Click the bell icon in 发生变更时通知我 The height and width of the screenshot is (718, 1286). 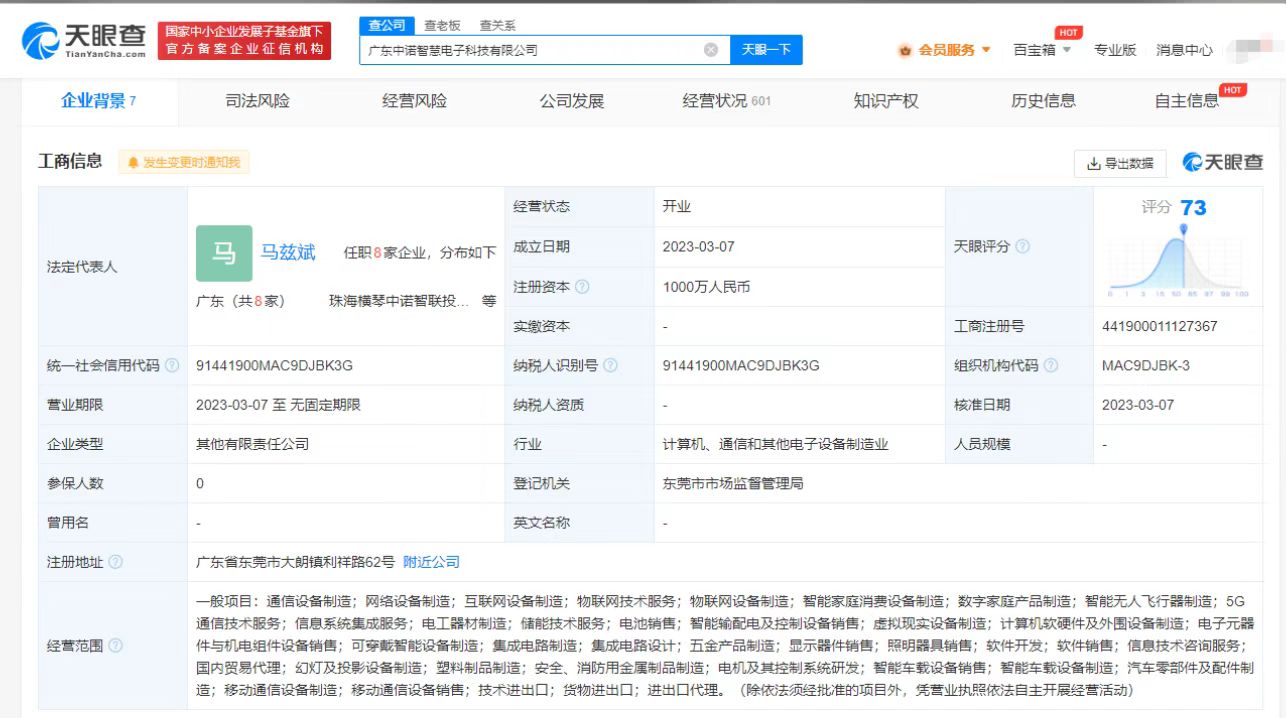tap(133, 162)
